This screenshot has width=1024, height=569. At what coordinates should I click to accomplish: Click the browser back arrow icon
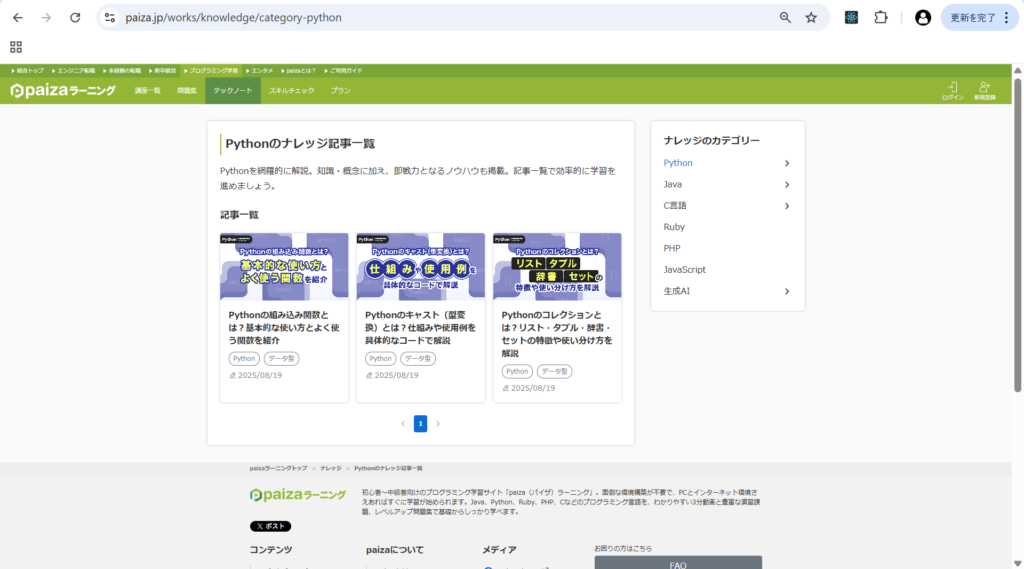[x=18, y=18]
